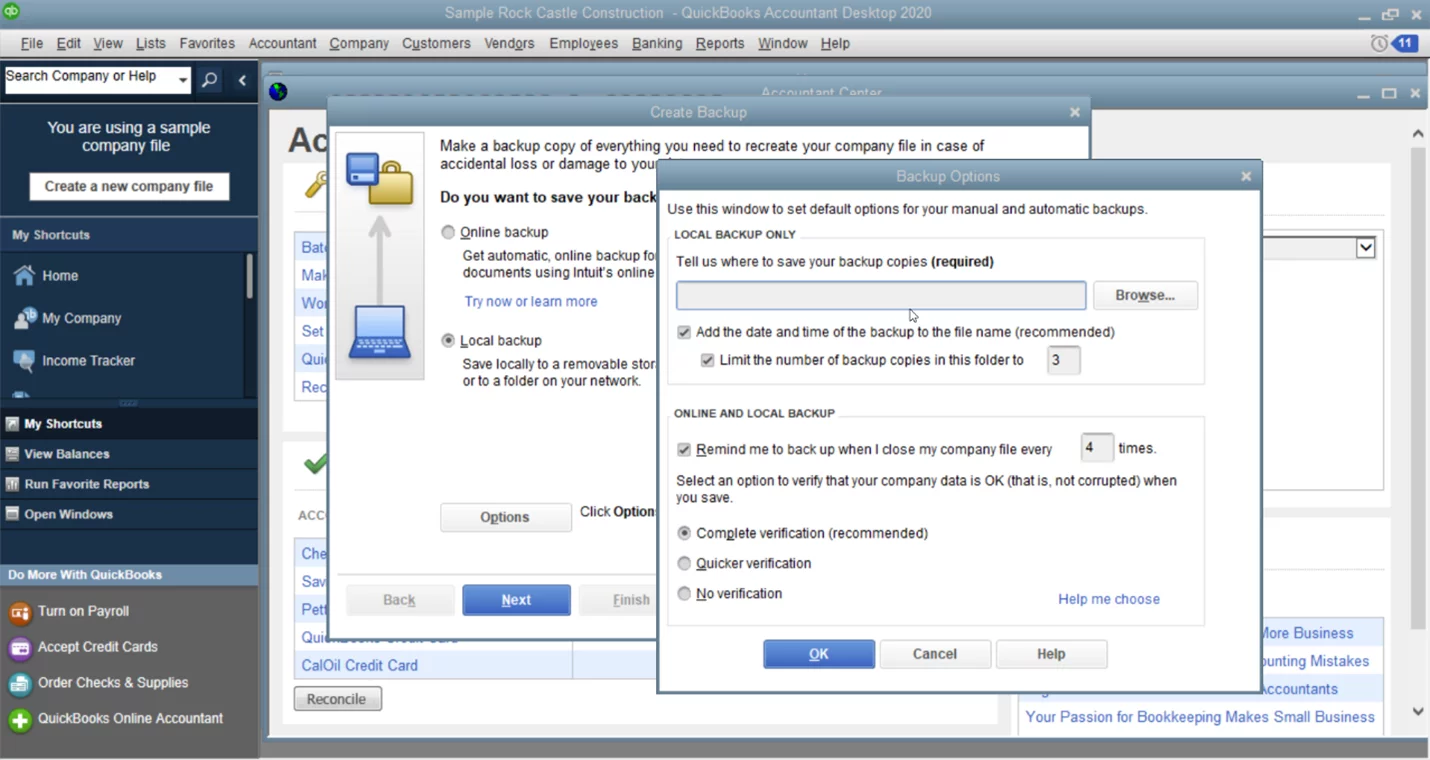Click the alerts badge showing 11
This screenshot has width=1430, height=760.
[1405, 43]
